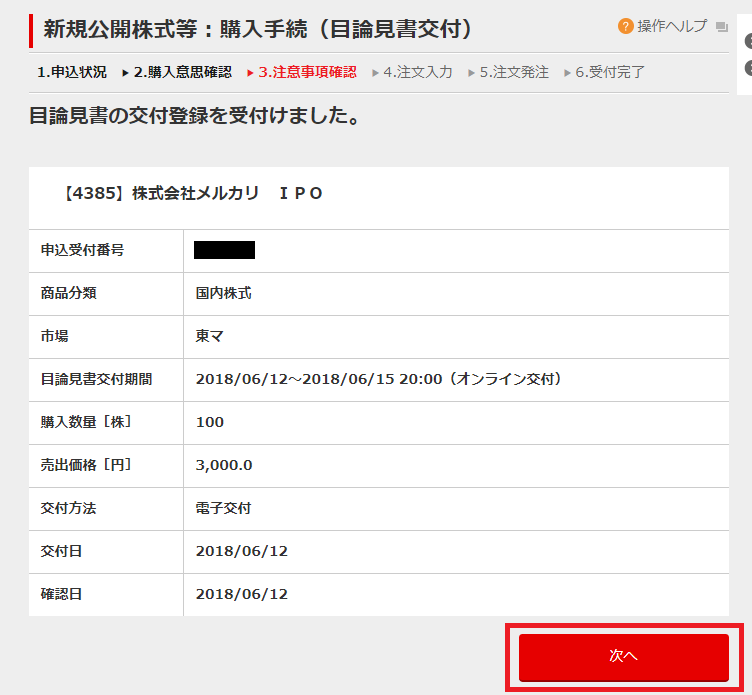Image resolution: width=752 pixels, height=695 pixels.
Task: Click the 交付方法 label
Action: pyautogui.click(x=69, y=508)
